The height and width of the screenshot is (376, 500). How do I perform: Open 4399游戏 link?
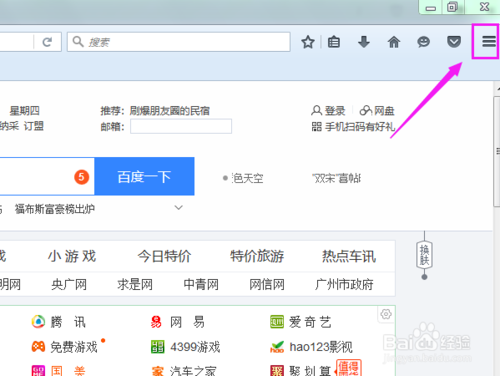(x=195, y=347)
